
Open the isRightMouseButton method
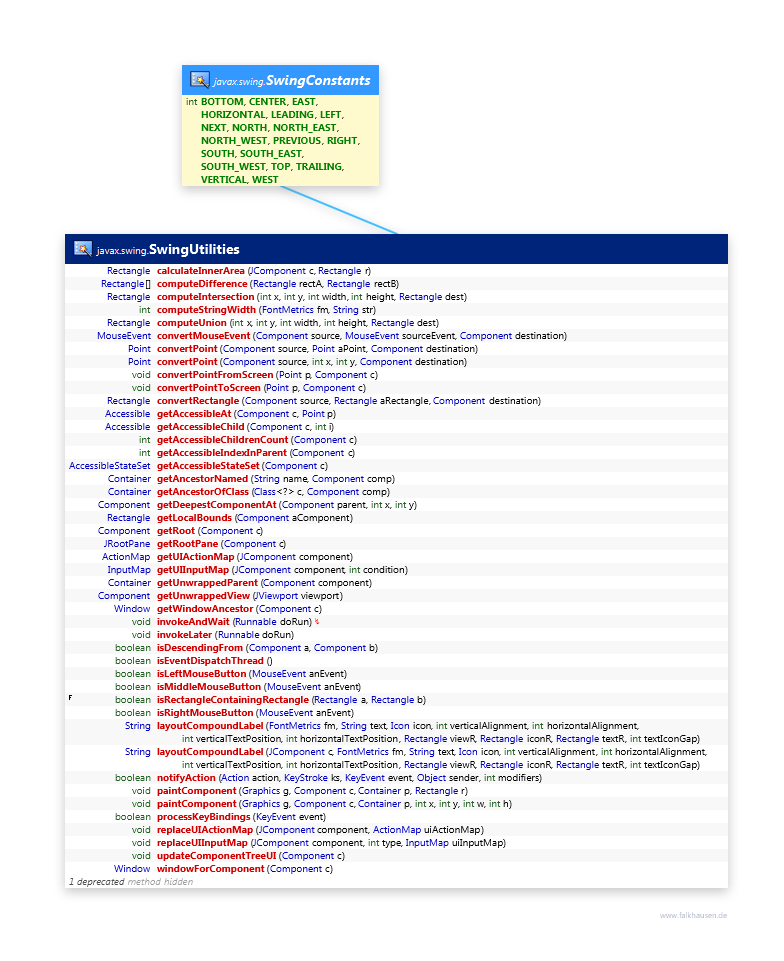pyautogui.click(x=205, y=713)
